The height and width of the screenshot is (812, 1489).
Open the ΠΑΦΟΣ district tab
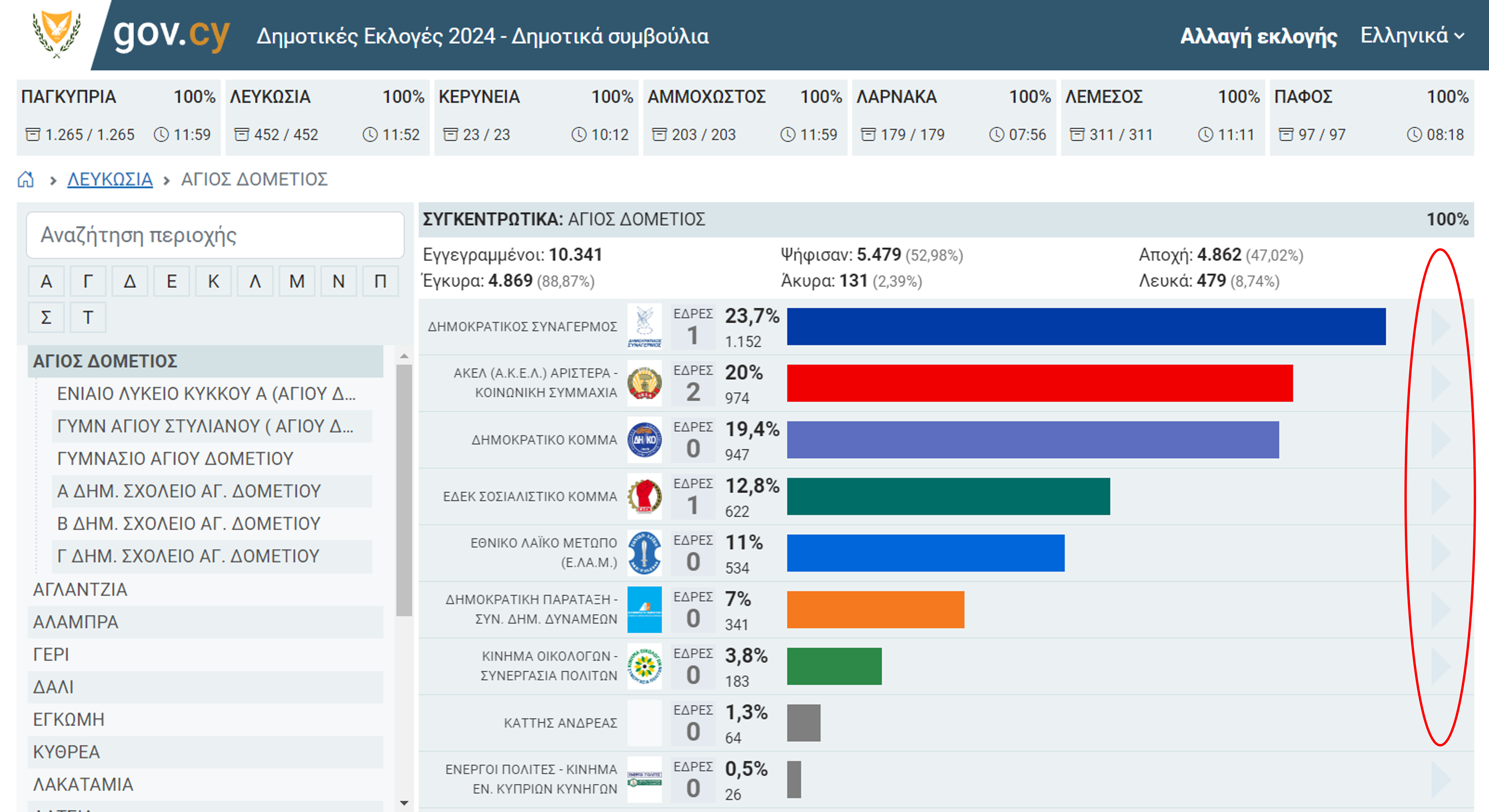click(x=1372, y=117)
